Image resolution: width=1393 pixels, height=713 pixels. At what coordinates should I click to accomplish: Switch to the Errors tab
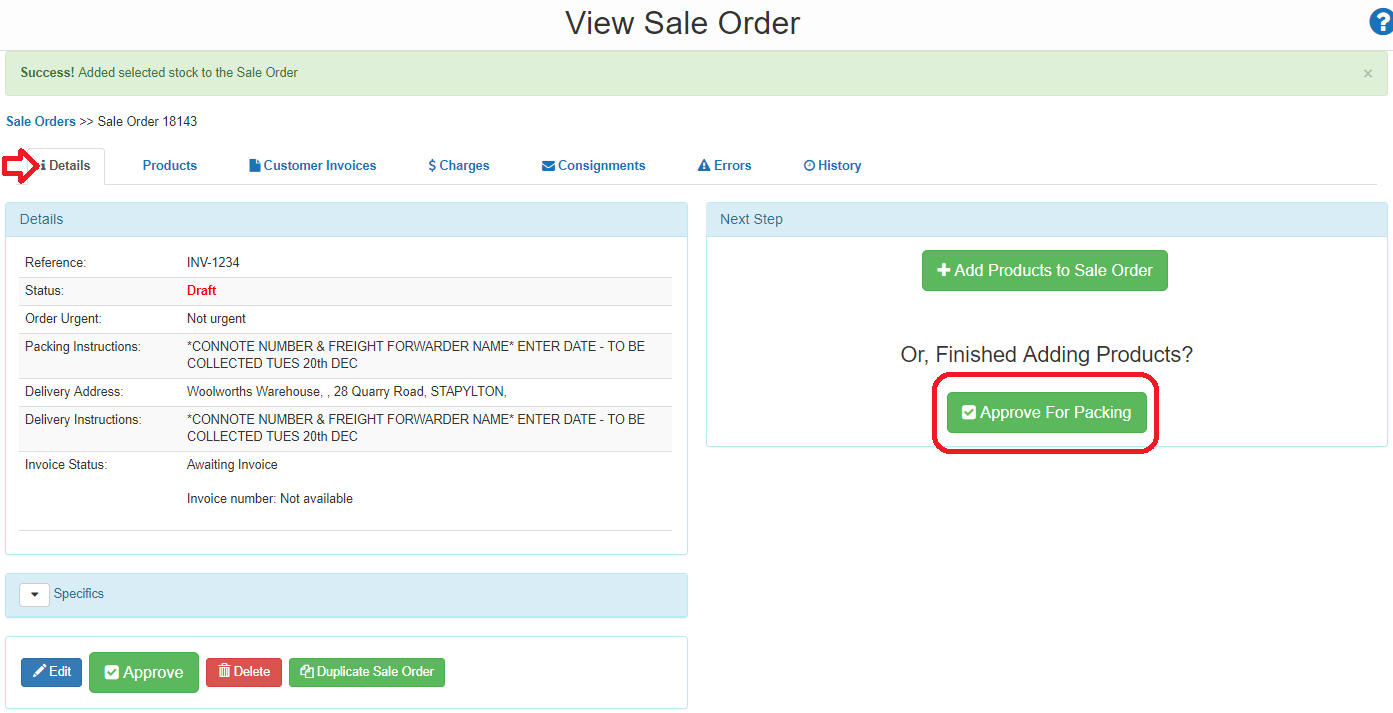coord(725,166)
